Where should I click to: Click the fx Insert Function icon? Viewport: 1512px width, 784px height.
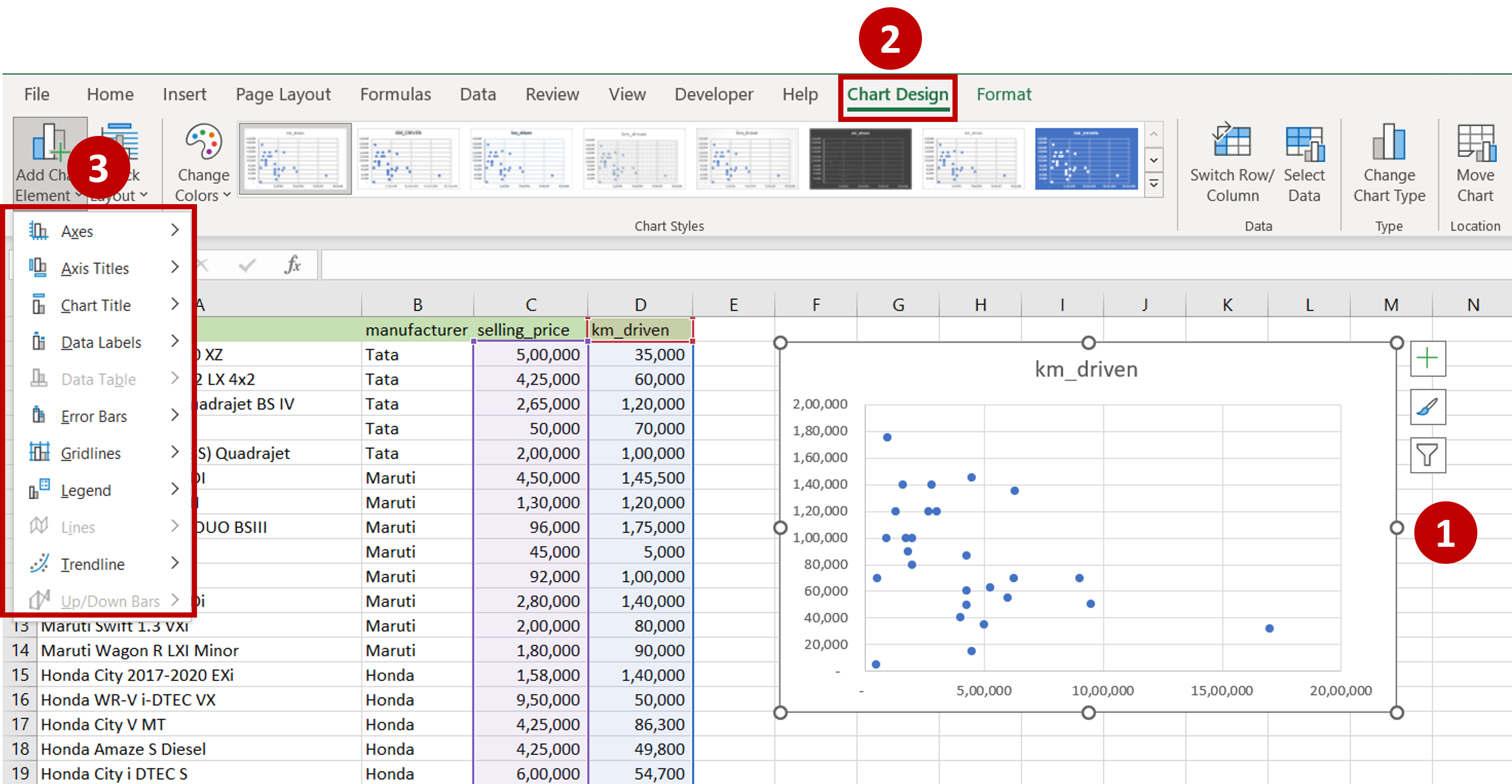point(292,265)
